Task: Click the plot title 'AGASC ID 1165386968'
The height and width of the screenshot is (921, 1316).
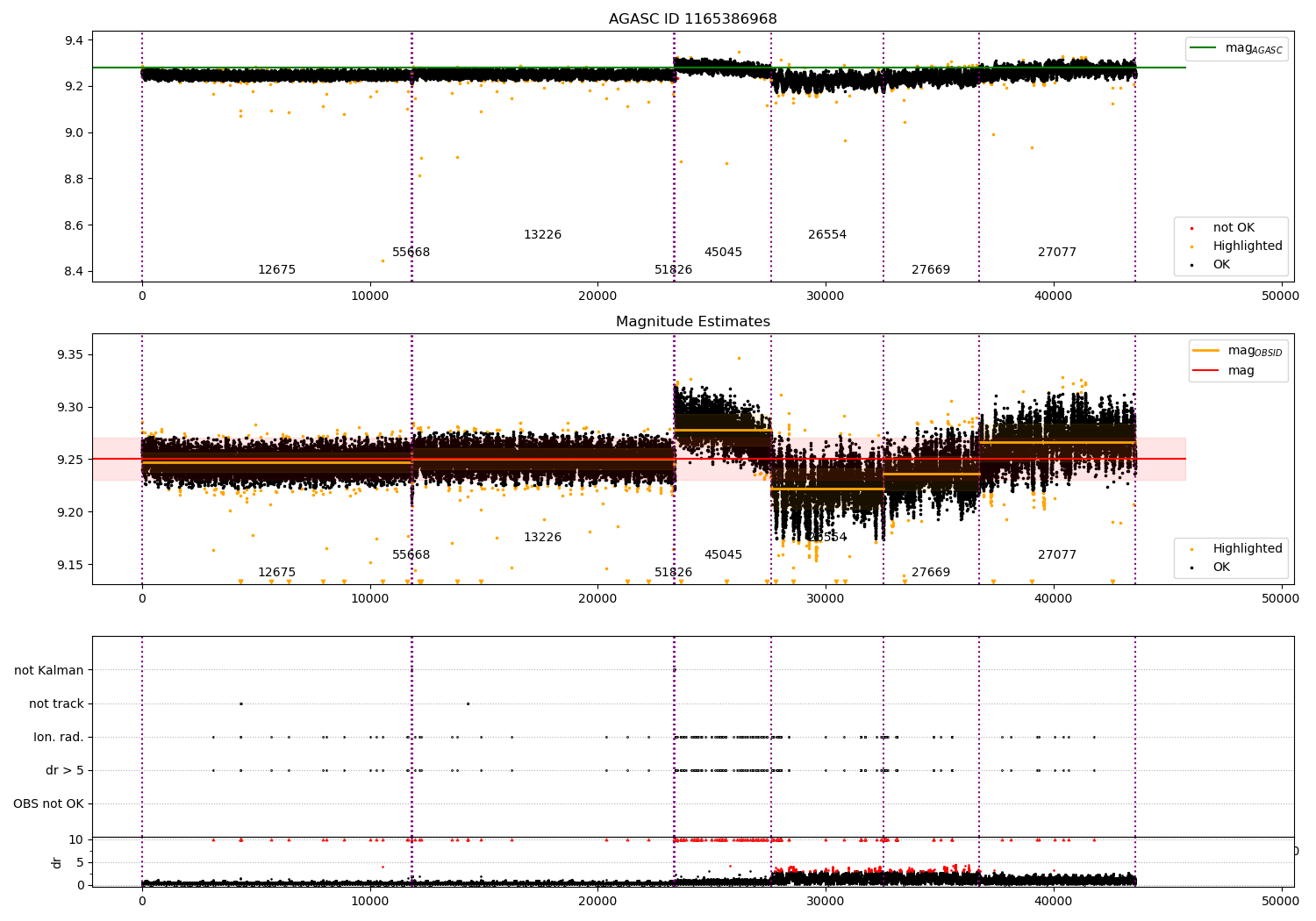Action: [692, 19]
